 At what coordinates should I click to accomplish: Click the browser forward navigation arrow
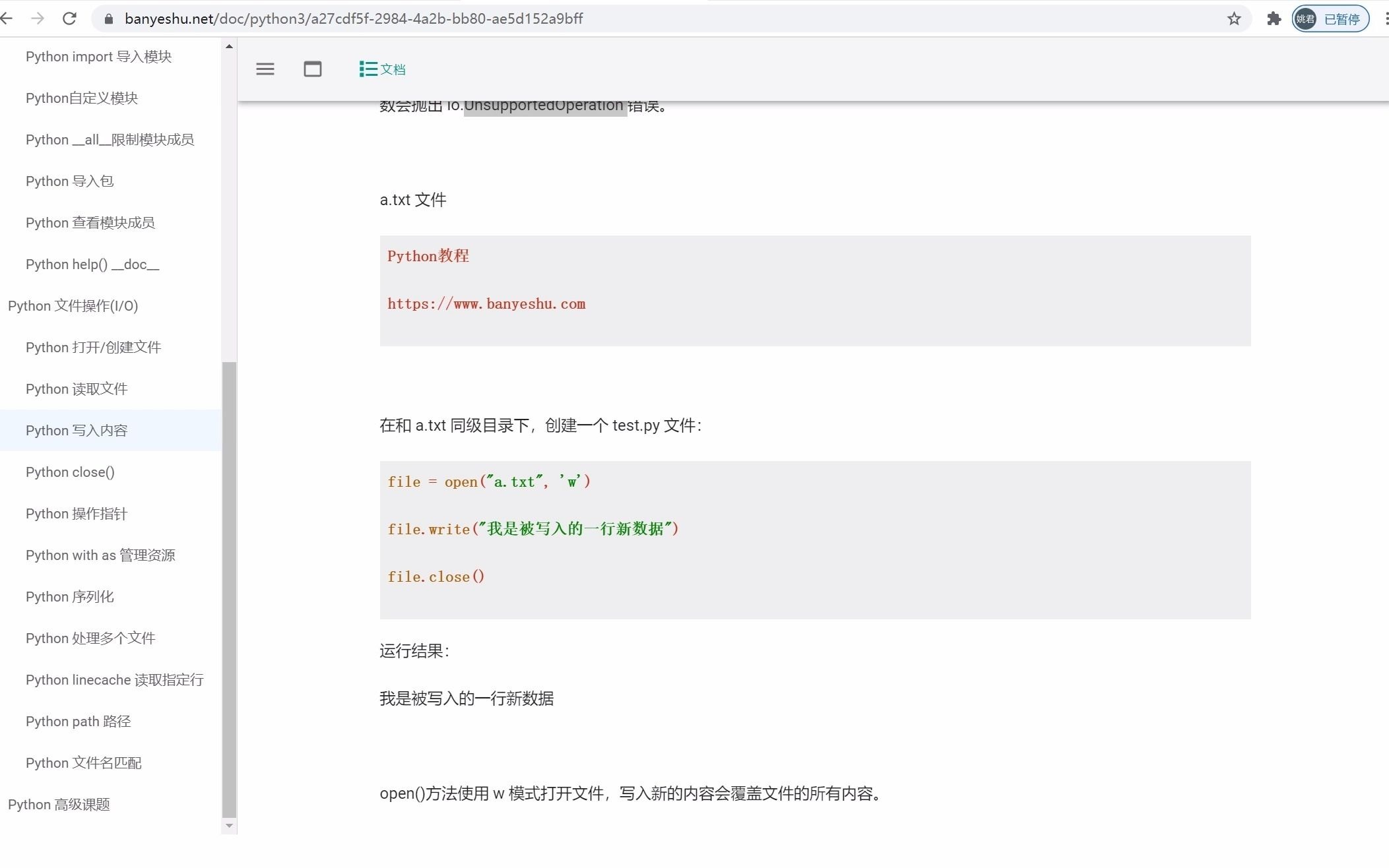[x=38, y=18]
